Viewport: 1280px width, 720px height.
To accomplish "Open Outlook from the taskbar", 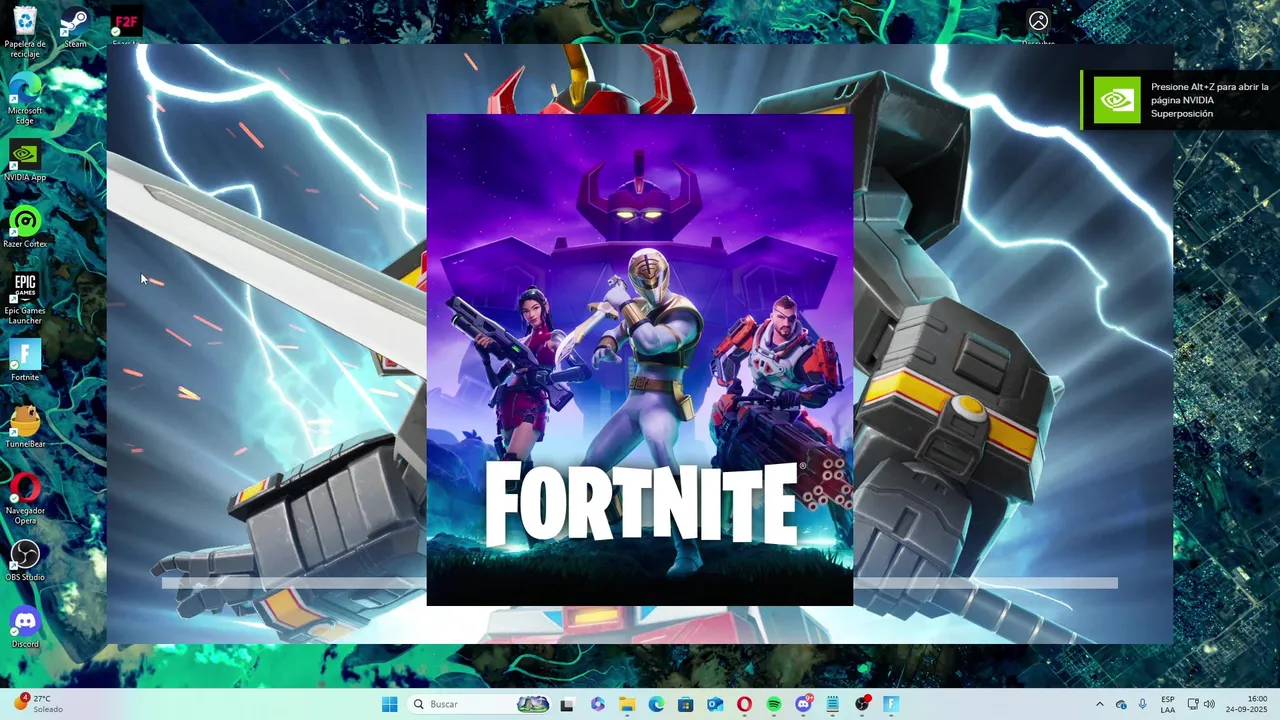I will point(715,704).
